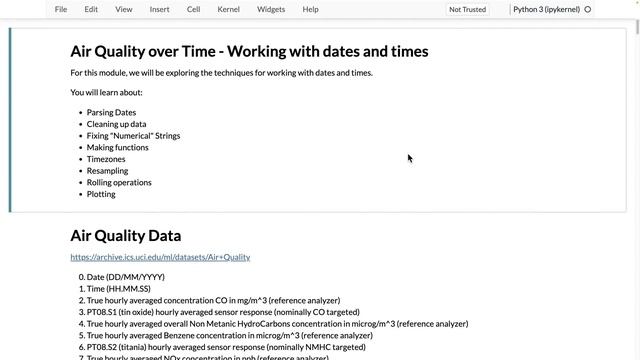Click the 'You will learn about:' text
This screenshot has height=360, width=640.
(107, 93)
